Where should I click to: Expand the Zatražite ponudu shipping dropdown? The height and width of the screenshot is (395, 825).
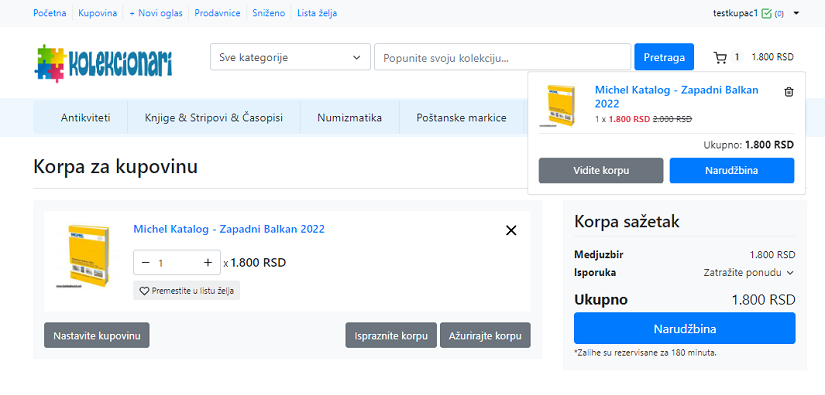748,272
